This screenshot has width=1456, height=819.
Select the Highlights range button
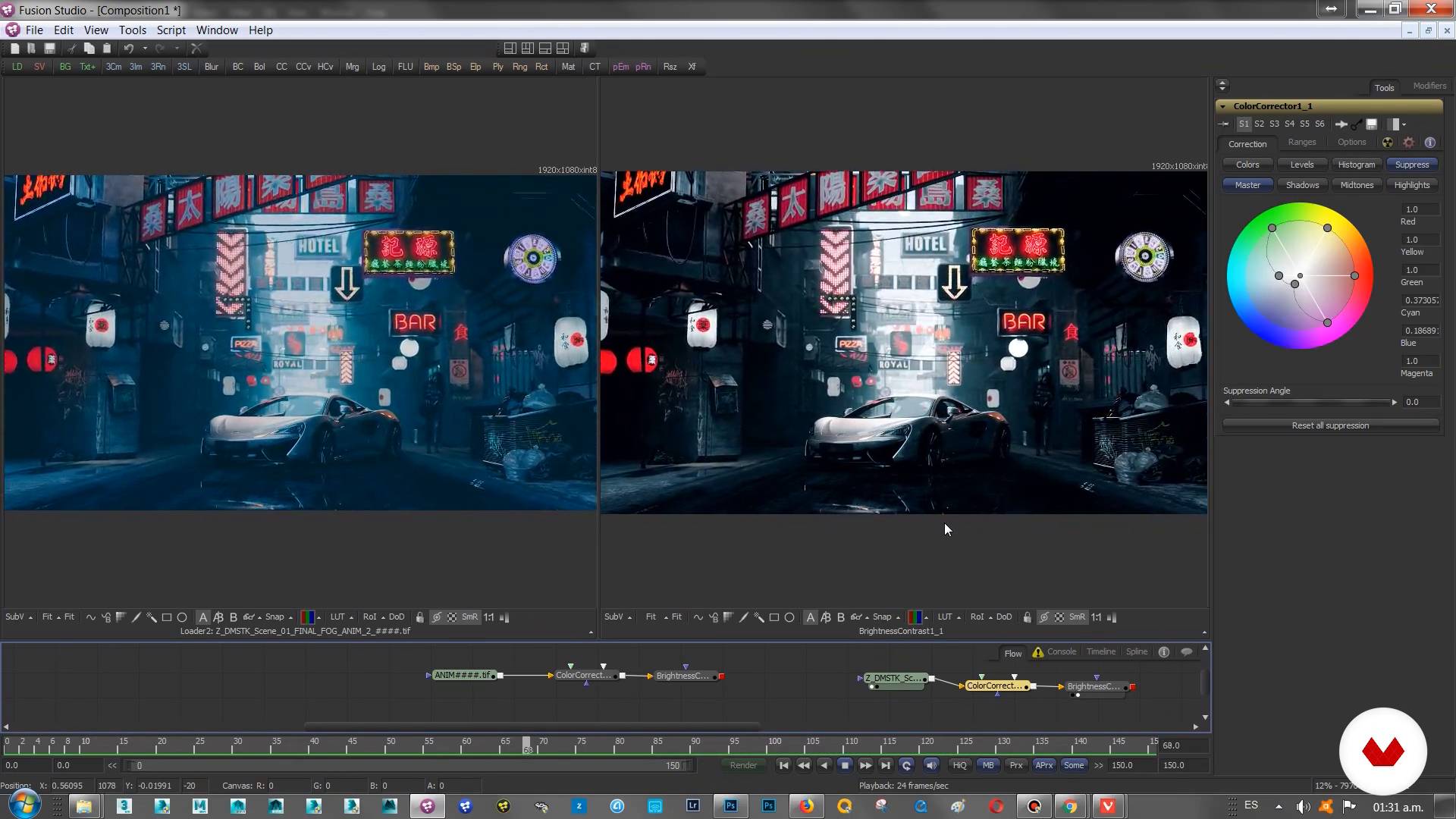[x=1411, y=185]
